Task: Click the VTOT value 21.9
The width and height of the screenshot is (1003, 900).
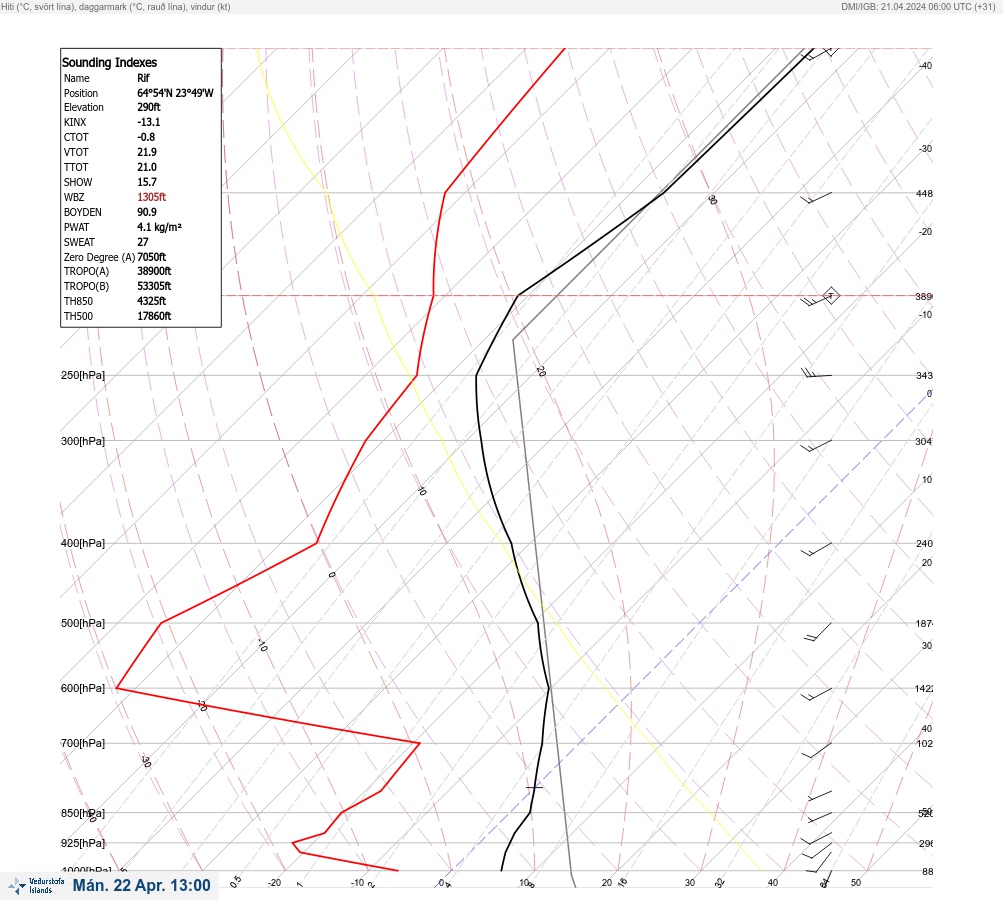Action: pos(146,152)
